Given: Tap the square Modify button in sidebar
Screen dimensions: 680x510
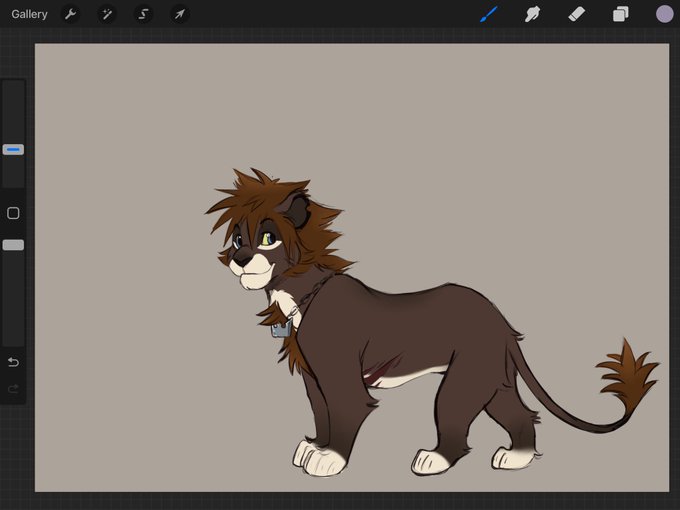Looking at the screenshot, I should (13, 213).
